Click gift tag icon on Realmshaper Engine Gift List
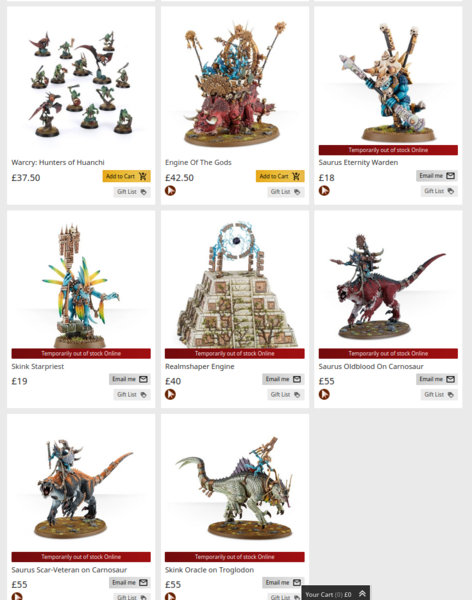Viewport: 472px width, 600px height. [297, 395]
